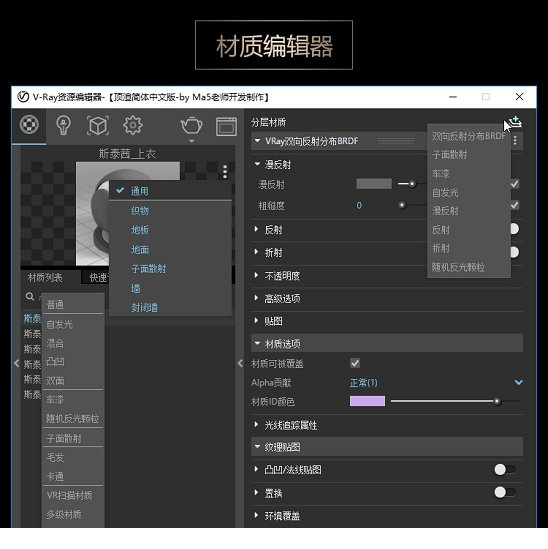Collapse the 漫反射 section

pyautogui.click(x=257, y=164)
